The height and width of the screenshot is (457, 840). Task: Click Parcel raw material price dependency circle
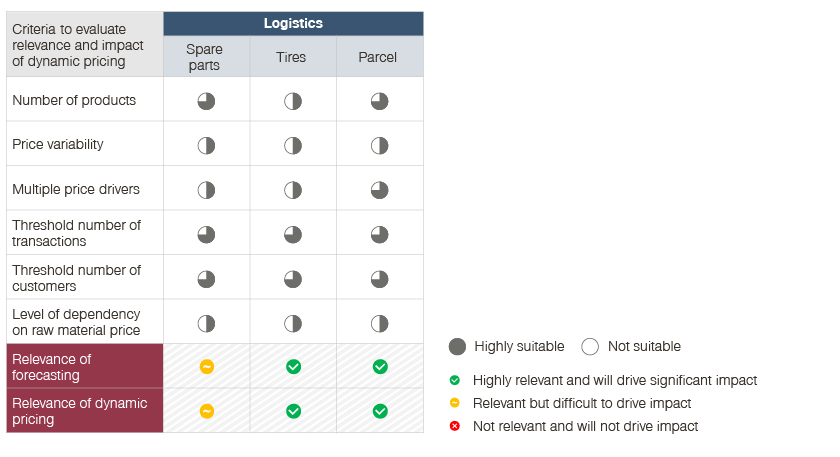pyautogui.click(x=380, y=323)
